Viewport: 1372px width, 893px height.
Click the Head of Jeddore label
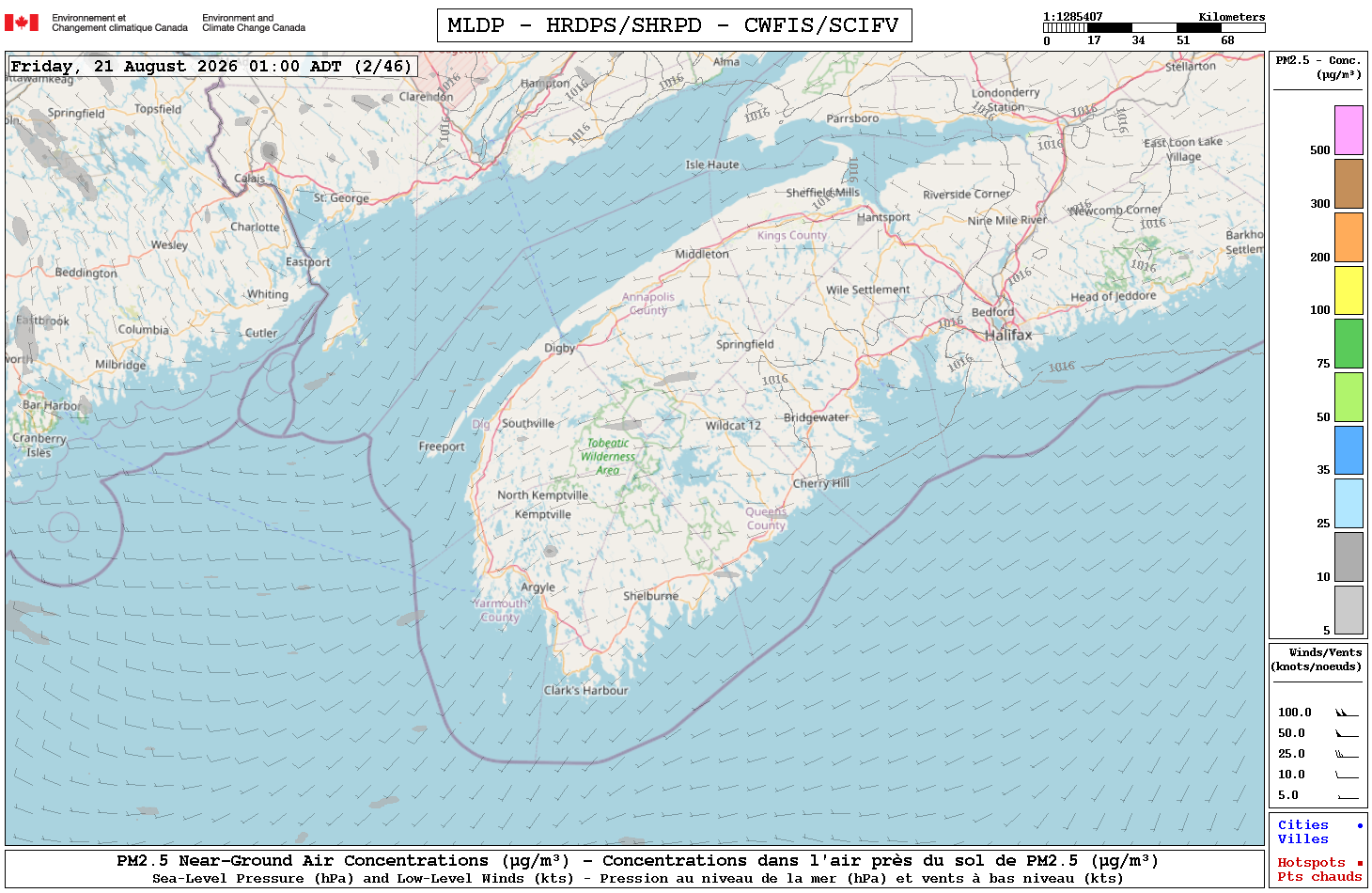coord(1113,297)
